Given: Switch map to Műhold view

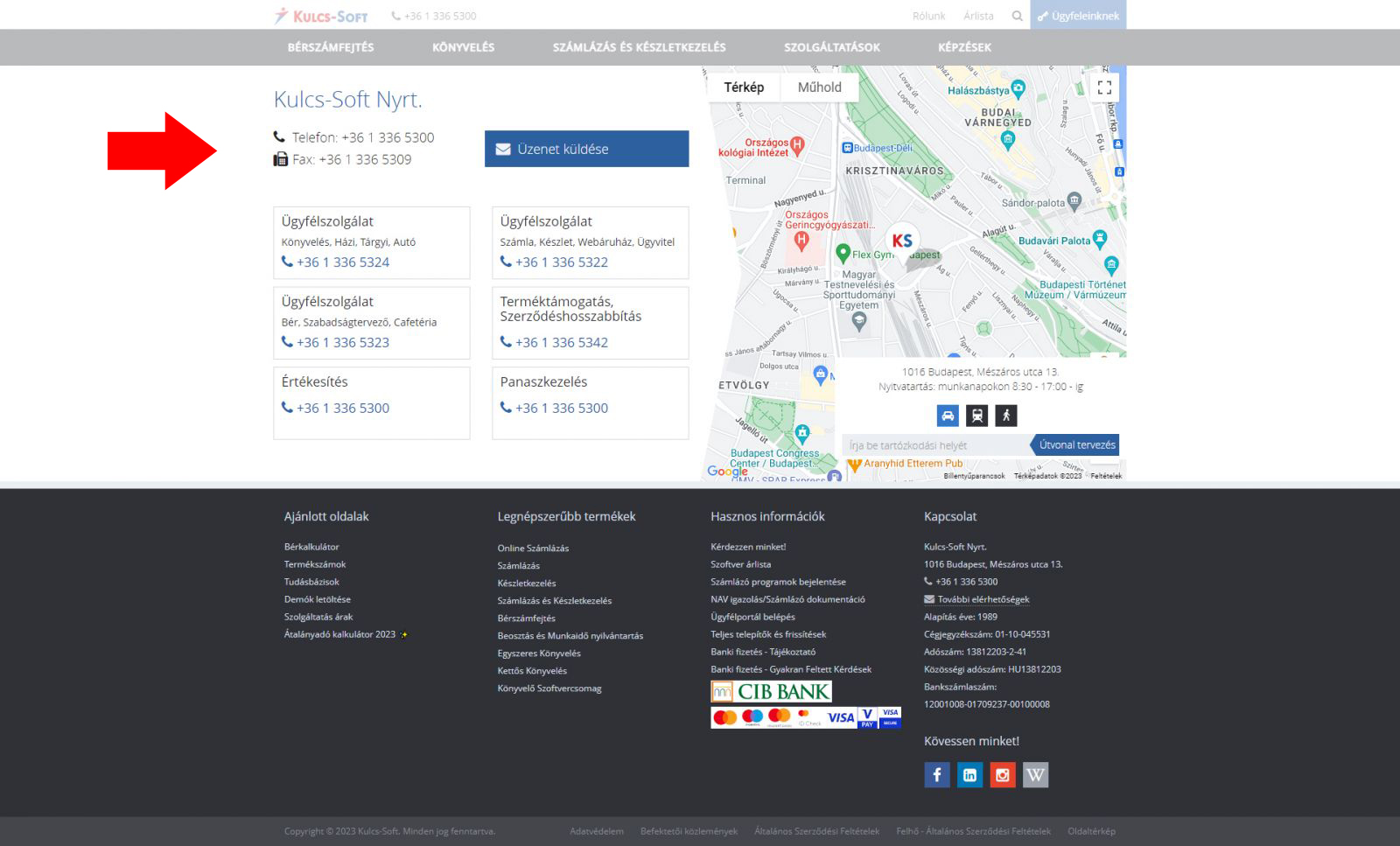Looking at the screenshot, I should pyautogui.click(x=819, y=87).
